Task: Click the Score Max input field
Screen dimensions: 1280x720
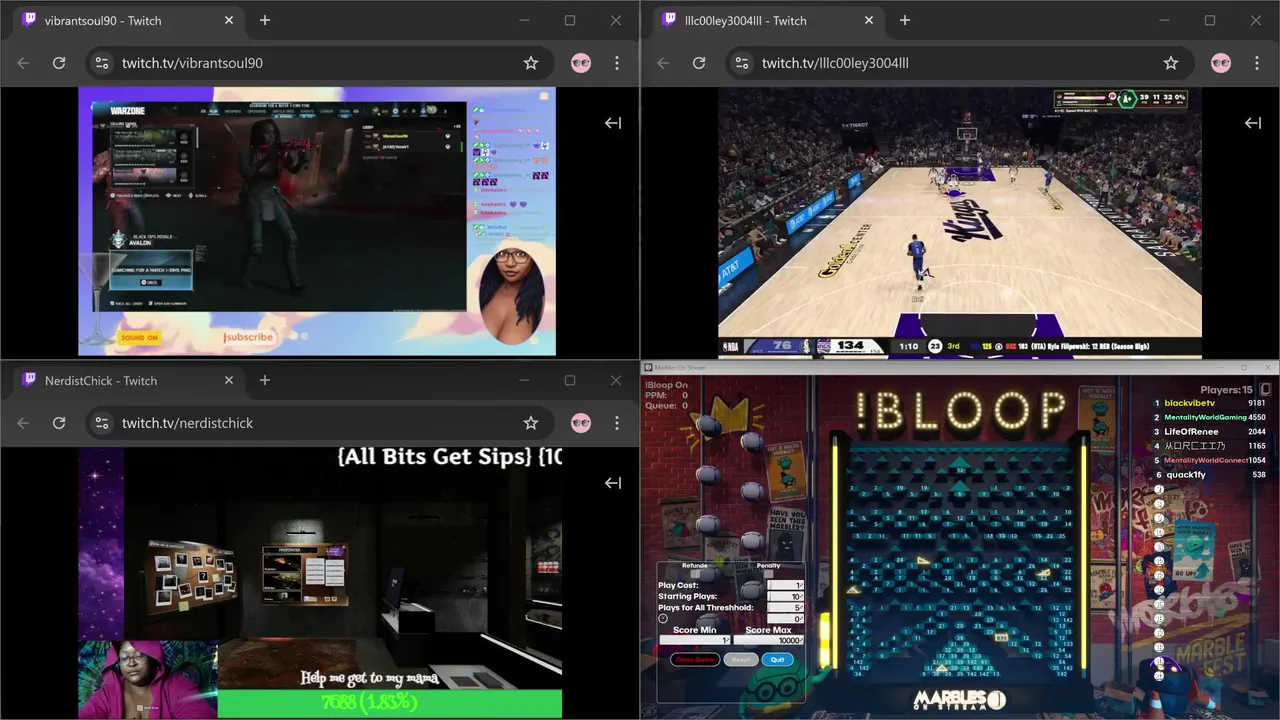Action: coord(769,640)
